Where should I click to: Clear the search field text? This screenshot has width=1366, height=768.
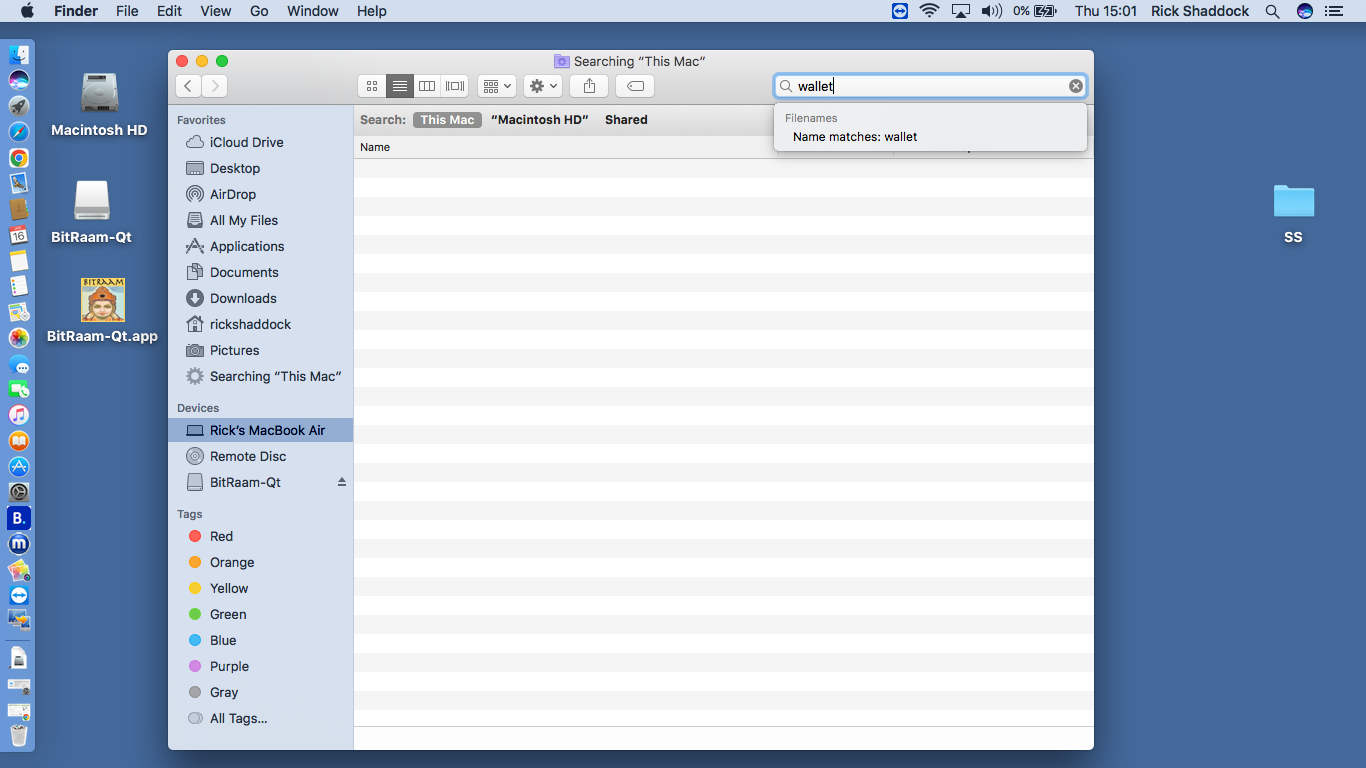coord(1076,86)
